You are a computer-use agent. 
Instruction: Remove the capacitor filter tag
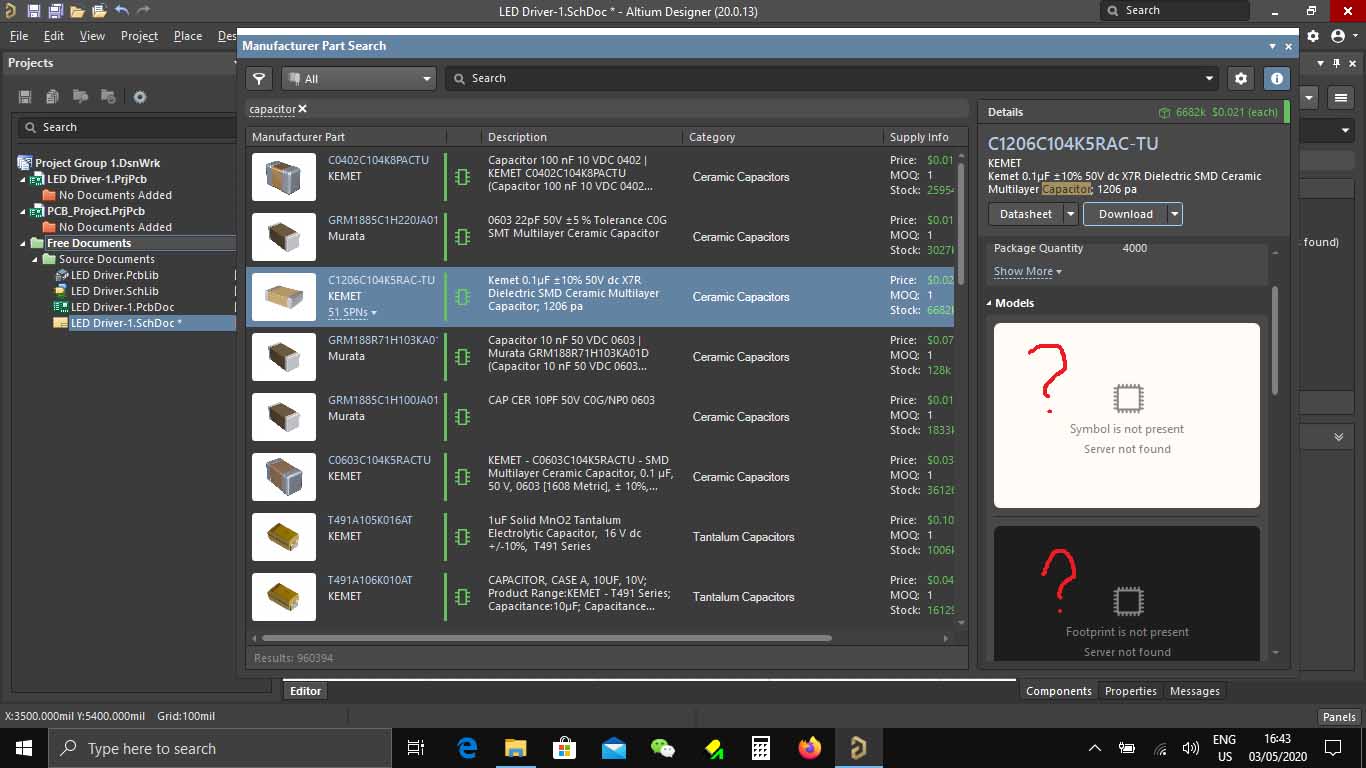[303, 109]
